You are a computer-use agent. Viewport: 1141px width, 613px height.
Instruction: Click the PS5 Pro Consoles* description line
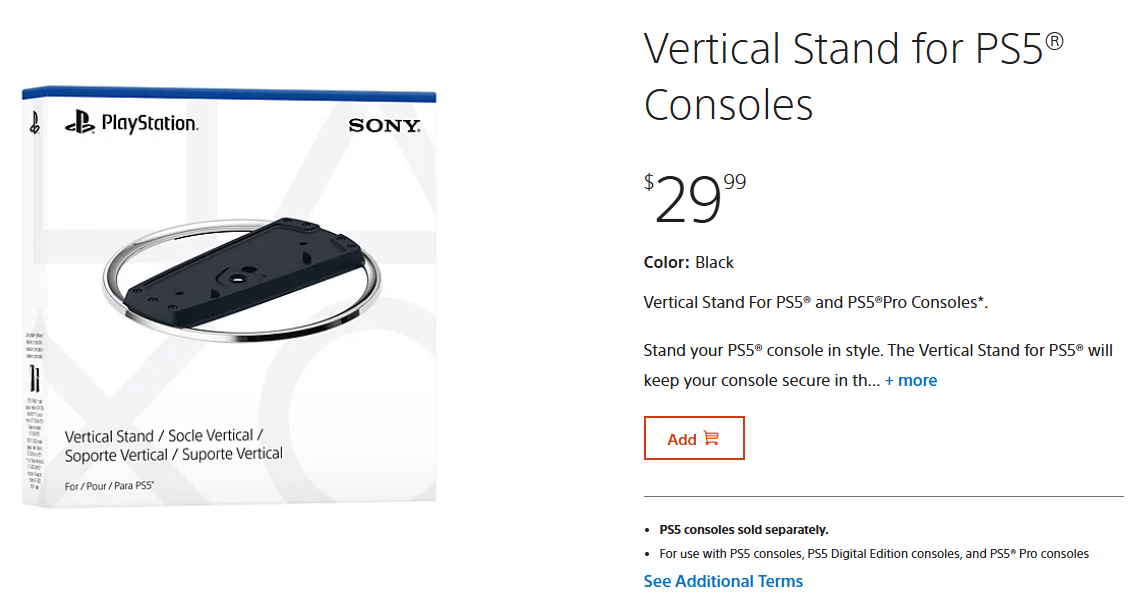tap(816, 302)
